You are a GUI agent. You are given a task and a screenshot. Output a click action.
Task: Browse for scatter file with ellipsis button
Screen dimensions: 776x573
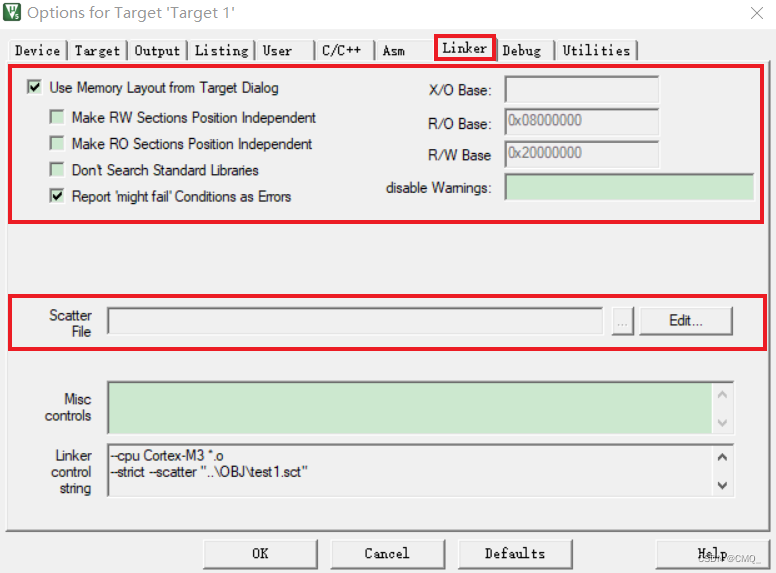pyautogui.click(x=623, y=321)
